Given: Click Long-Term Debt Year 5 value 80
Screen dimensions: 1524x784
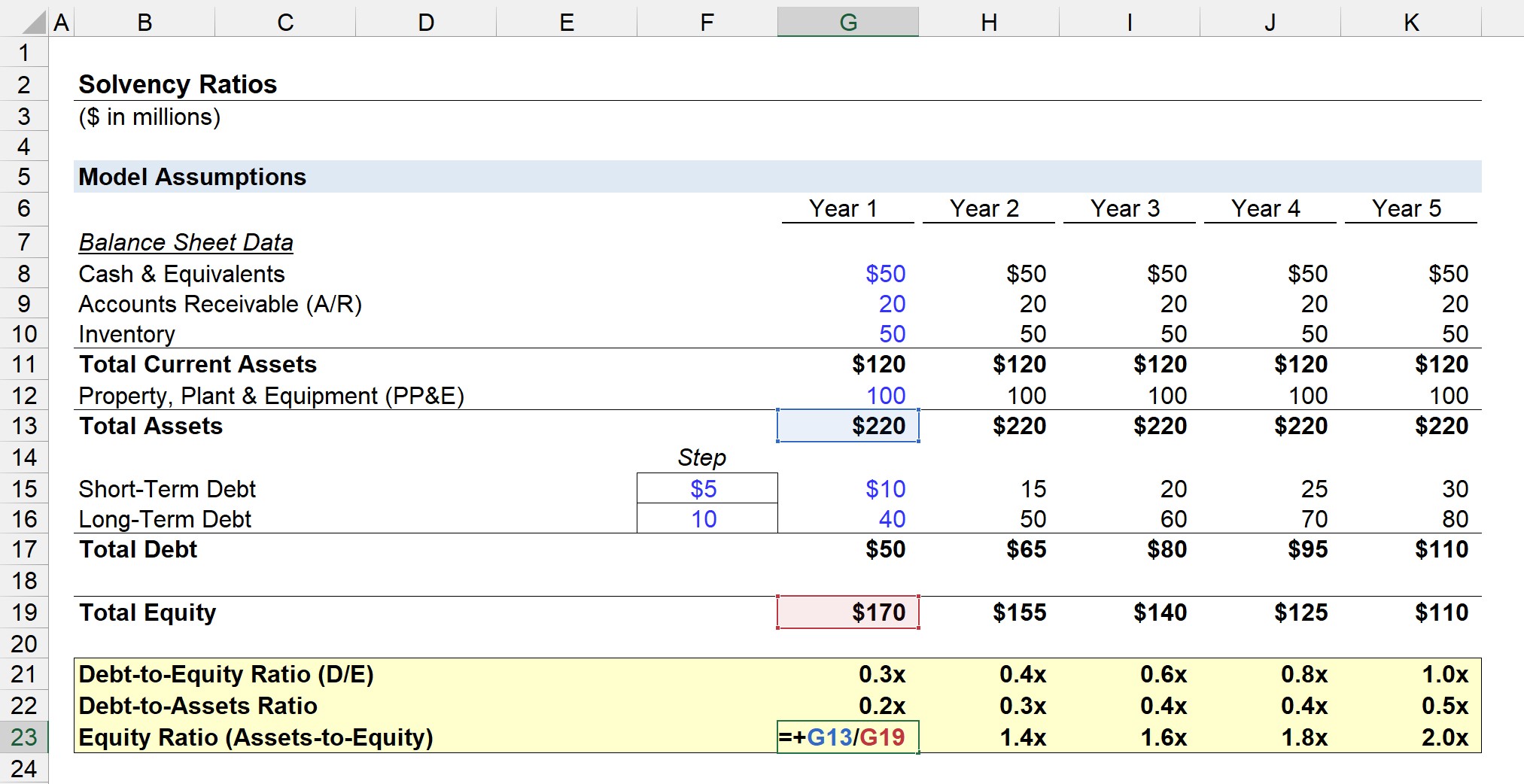Looking at the screenshot, I should [x=1455, y=519].
